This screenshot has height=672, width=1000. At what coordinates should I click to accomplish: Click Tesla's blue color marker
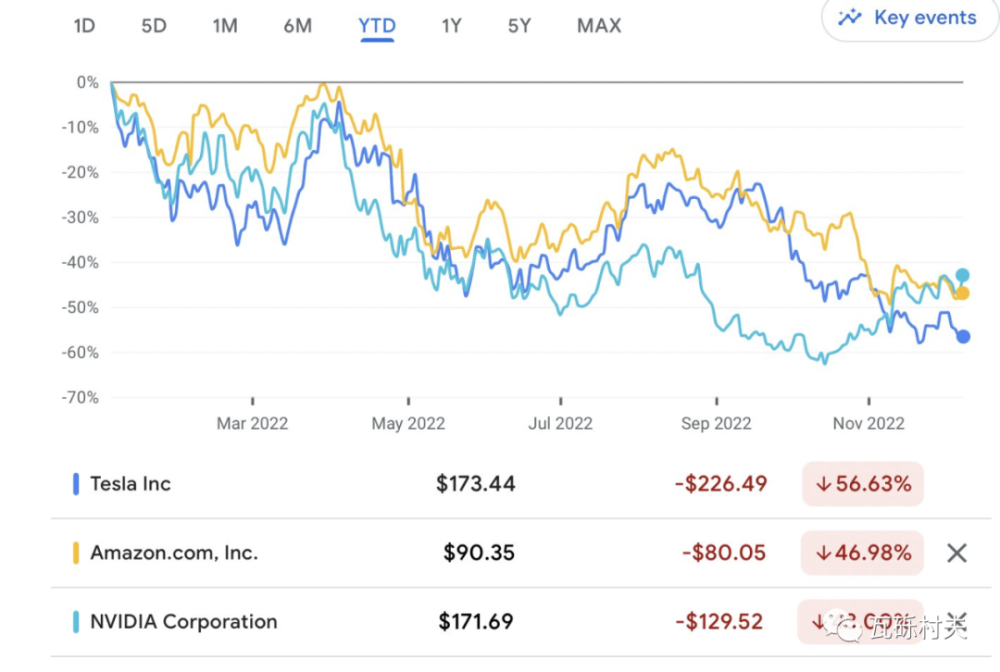(x=76, y=484)
